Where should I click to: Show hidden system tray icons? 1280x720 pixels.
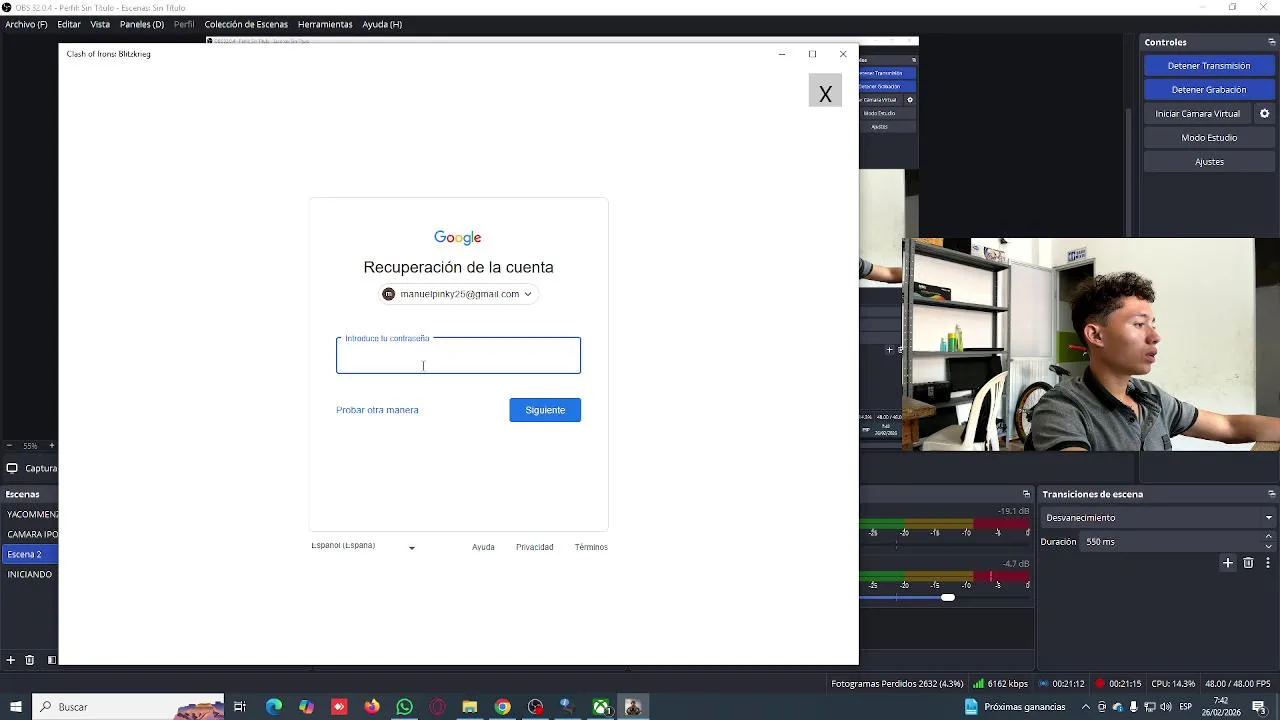coord(1086,707)
